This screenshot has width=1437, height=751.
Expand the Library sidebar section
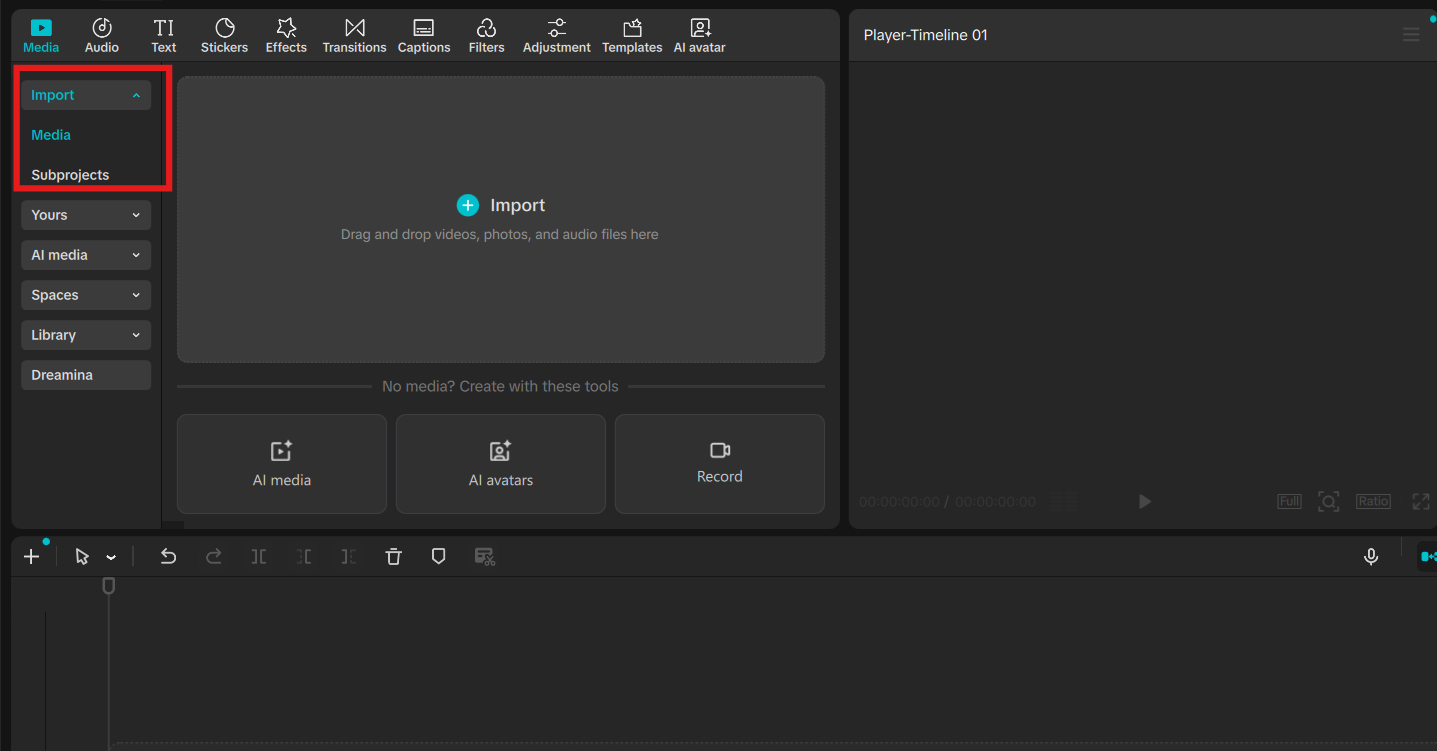coord(86,335)
